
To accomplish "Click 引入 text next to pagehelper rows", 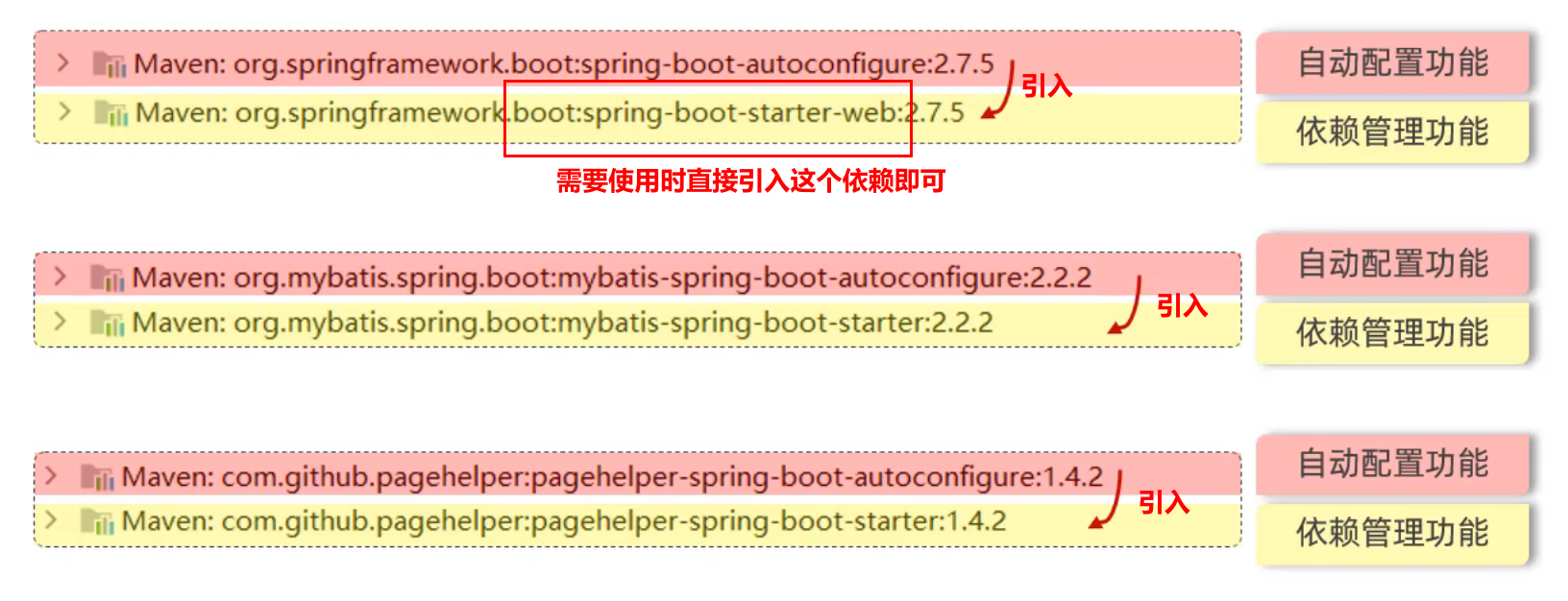I will tap(1164, 502).
